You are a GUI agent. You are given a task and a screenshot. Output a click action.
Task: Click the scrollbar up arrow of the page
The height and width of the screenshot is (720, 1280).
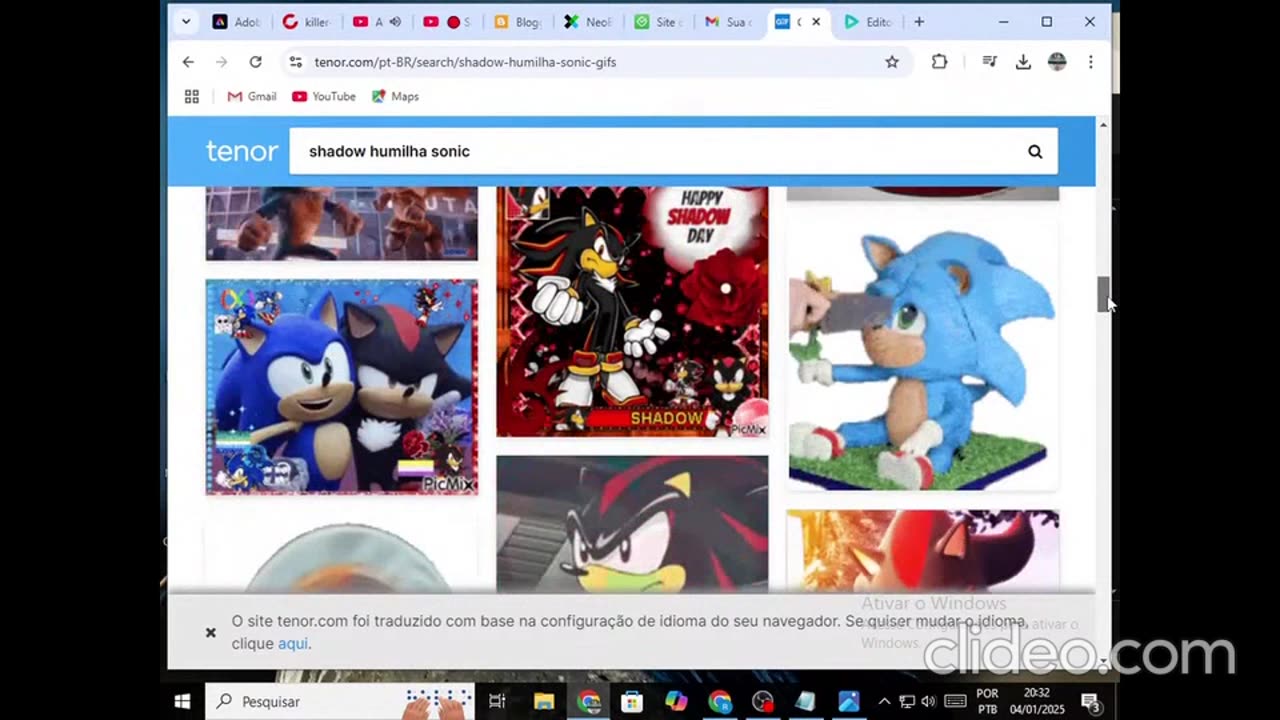point(1103,125)
